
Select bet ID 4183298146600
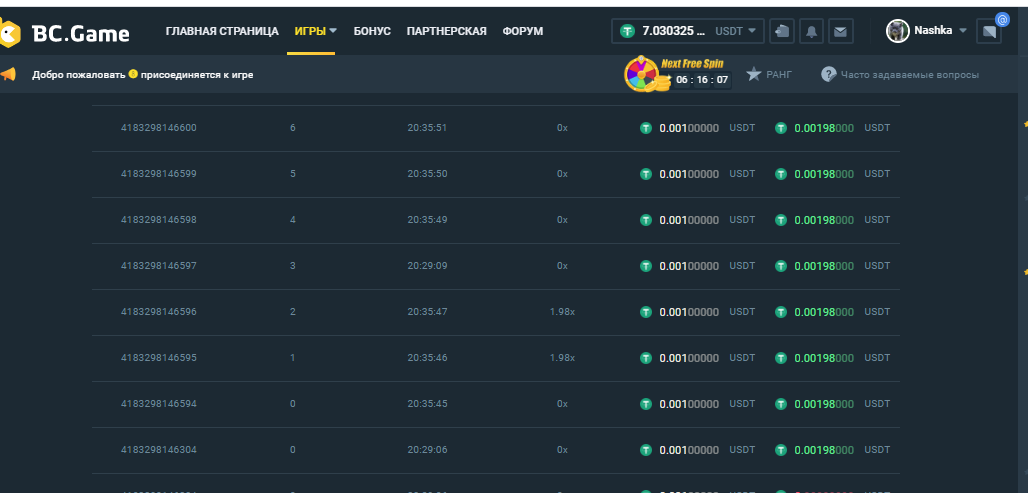click(x=159, y=128)
